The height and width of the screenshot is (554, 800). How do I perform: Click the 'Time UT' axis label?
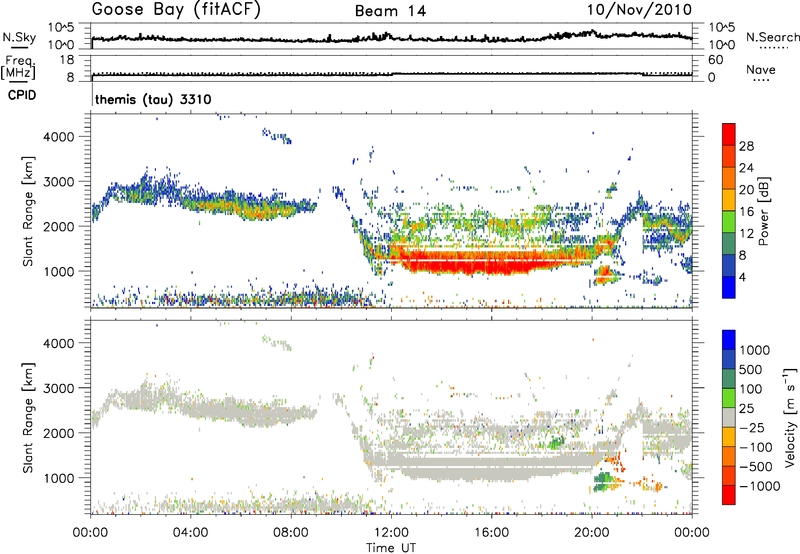[391, 548]
